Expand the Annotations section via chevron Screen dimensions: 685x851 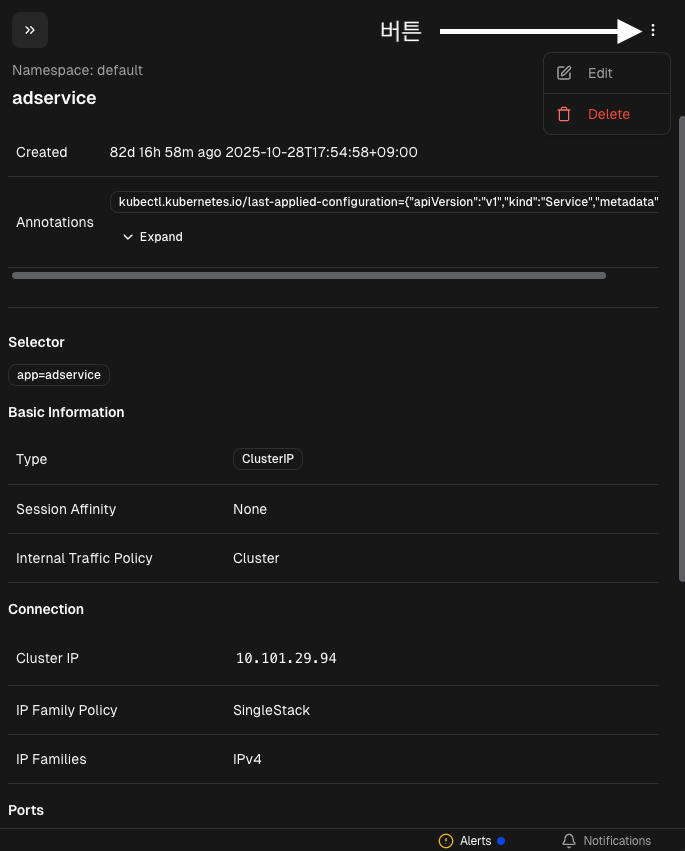tap(128, 237)
